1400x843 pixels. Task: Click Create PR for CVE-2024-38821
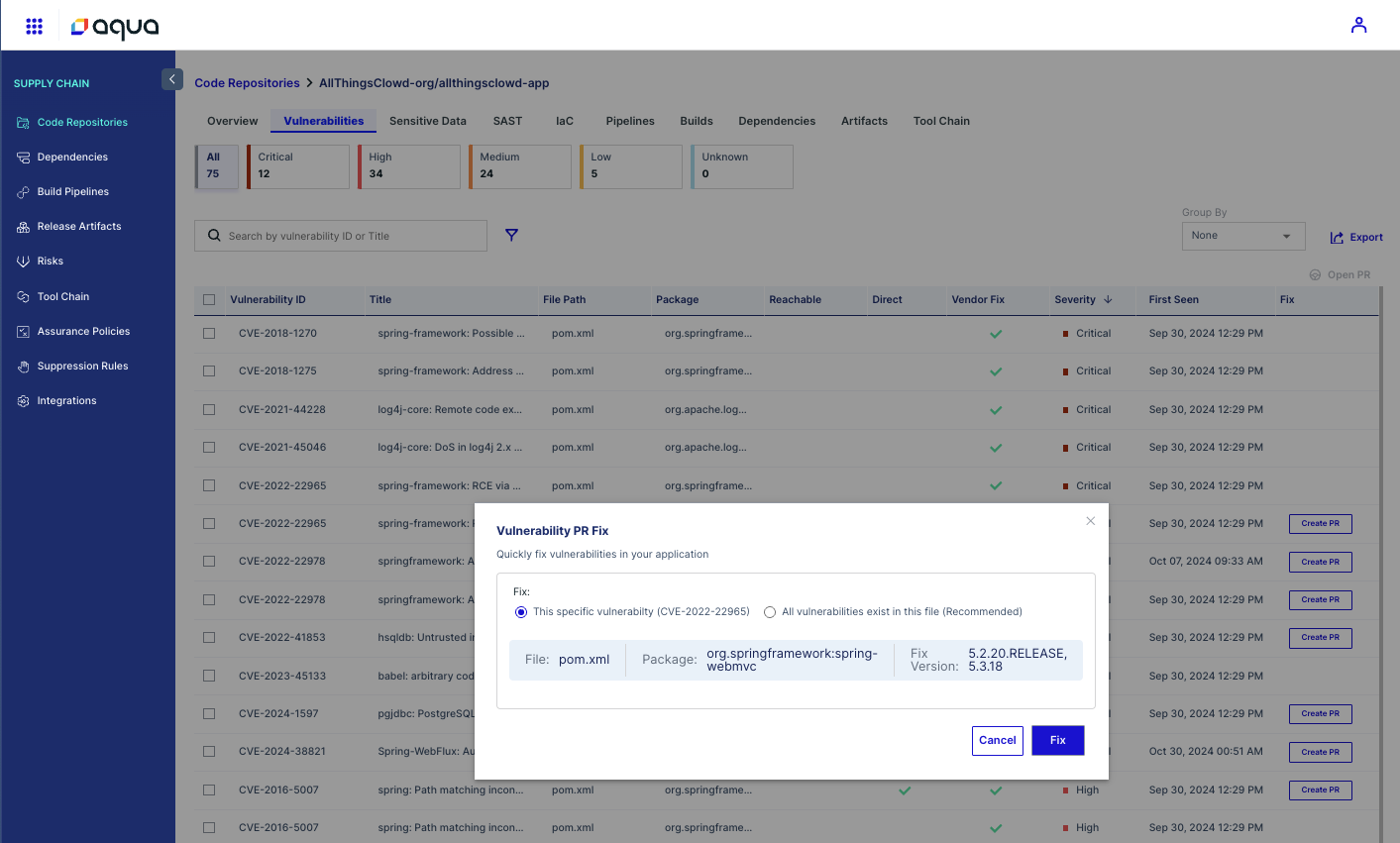[x=1320, y=752]
